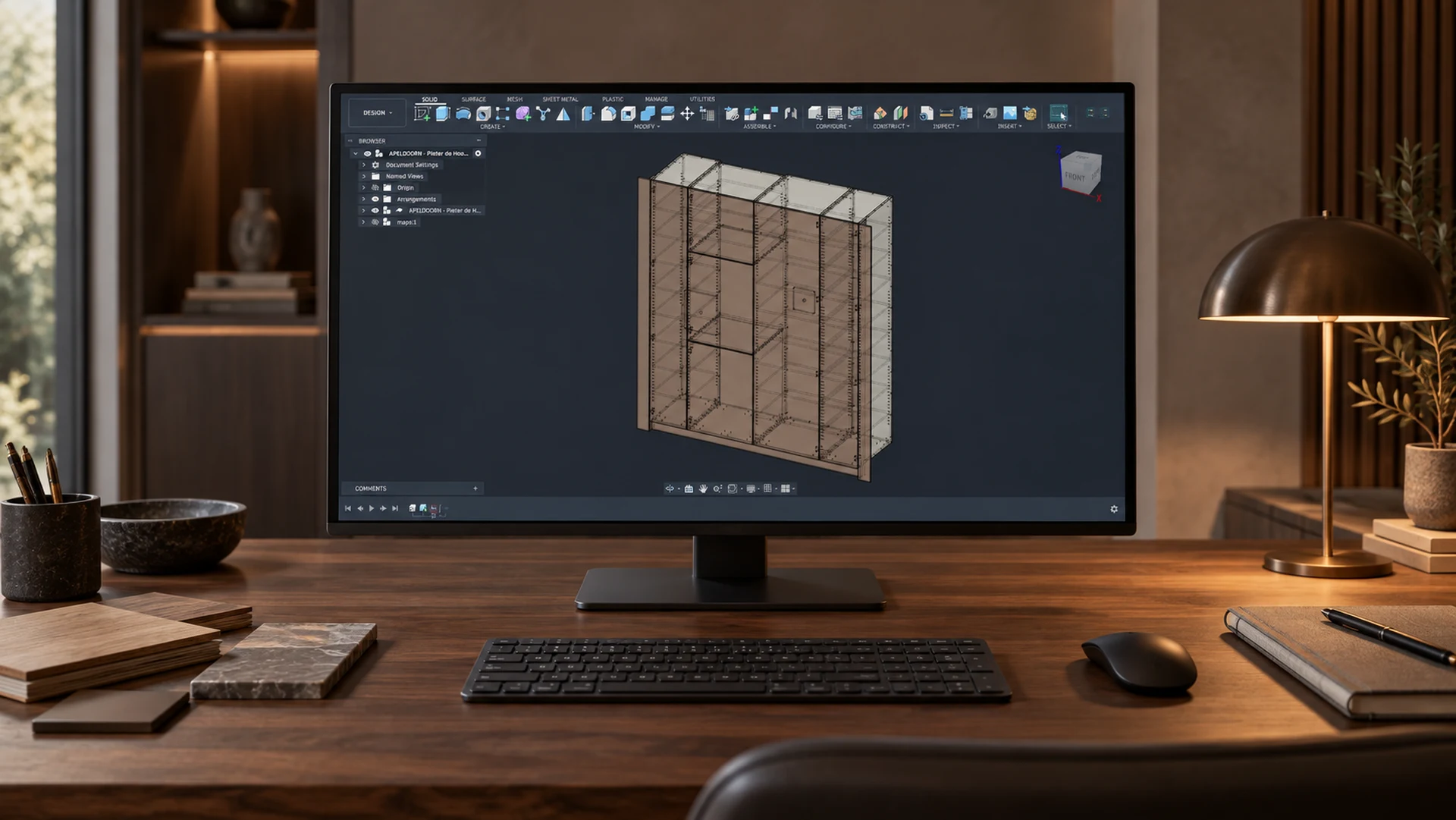
Task: Collapse the root APELDOORN browser node
Action: coord(355,153)
